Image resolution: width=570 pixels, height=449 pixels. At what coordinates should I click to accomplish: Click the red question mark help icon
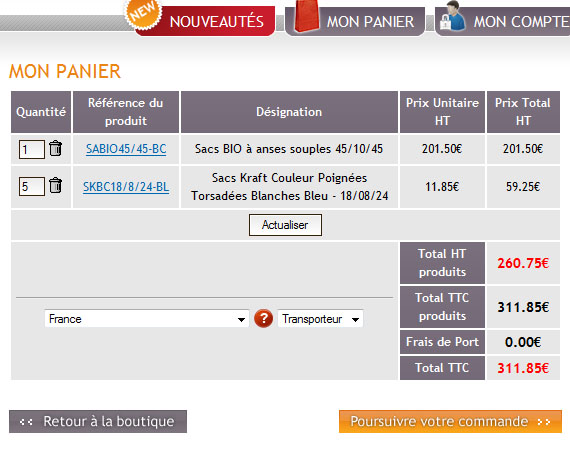264,319
